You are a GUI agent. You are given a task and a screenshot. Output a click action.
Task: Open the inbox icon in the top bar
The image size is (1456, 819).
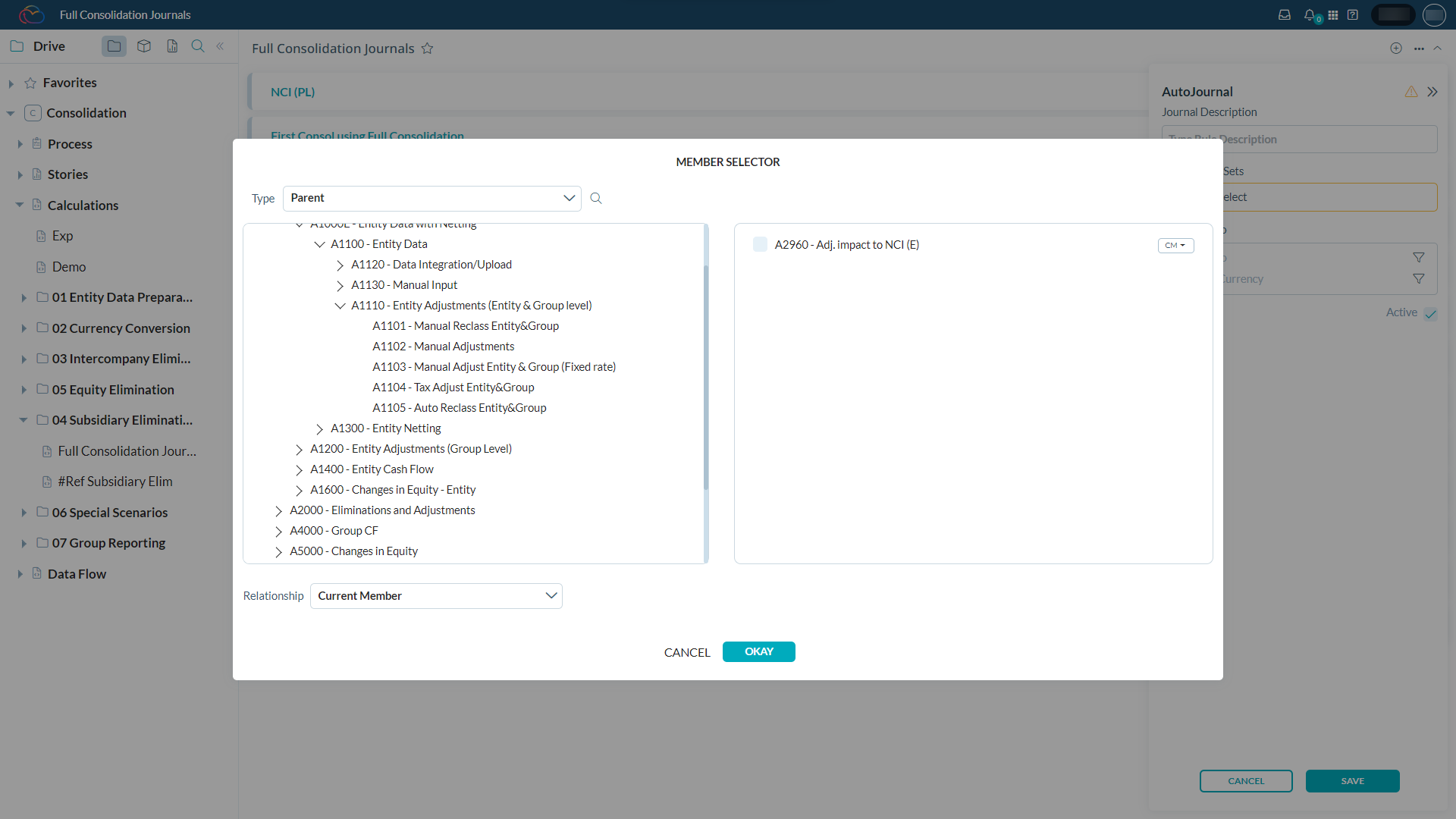(x=1284, y=14)
